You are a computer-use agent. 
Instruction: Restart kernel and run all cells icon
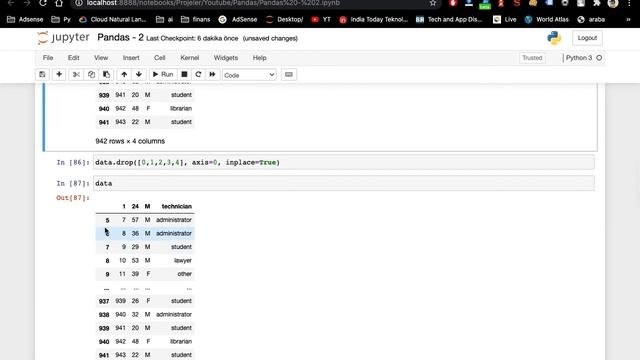pyautogui.click(x=212, y=75)
